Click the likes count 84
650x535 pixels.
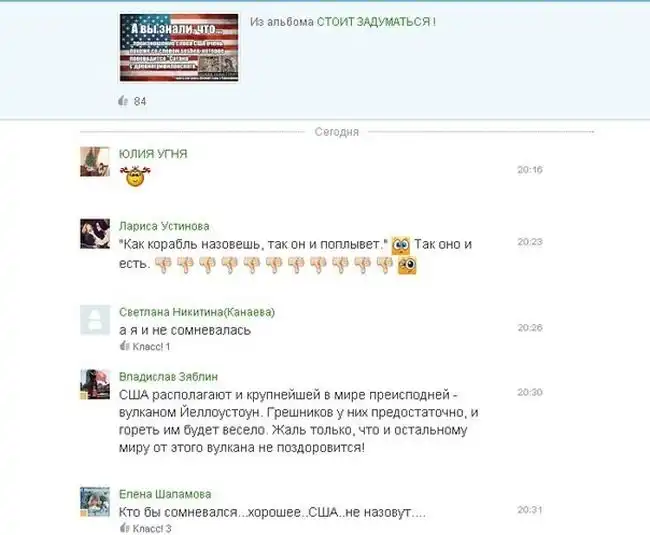coord(140,102)
